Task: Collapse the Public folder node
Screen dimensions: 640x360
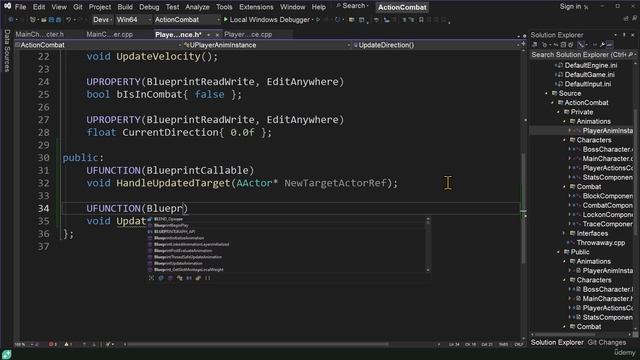Action: (x=559, y=252)
